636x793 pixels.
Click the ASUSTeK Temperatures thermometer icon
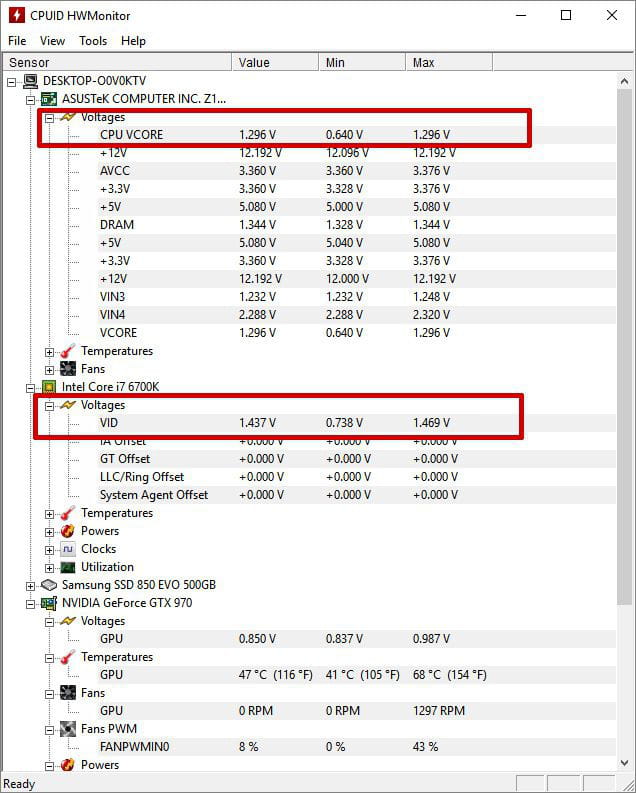pos(68,351)
